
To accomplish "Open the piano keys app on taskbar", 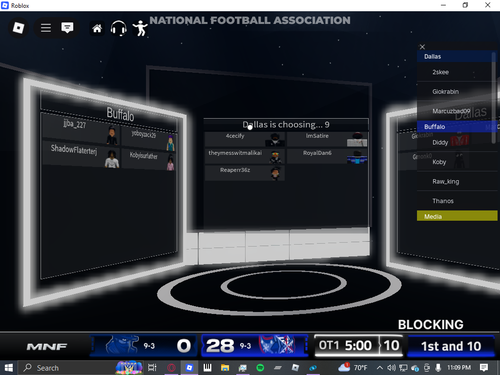I will (207, 368).
